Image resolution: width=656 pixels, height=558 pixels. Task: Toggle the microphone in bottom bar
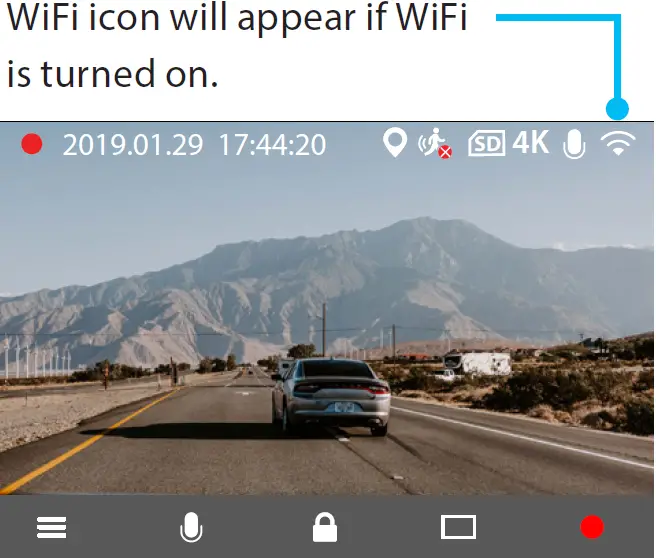click(x=191, y=527)
